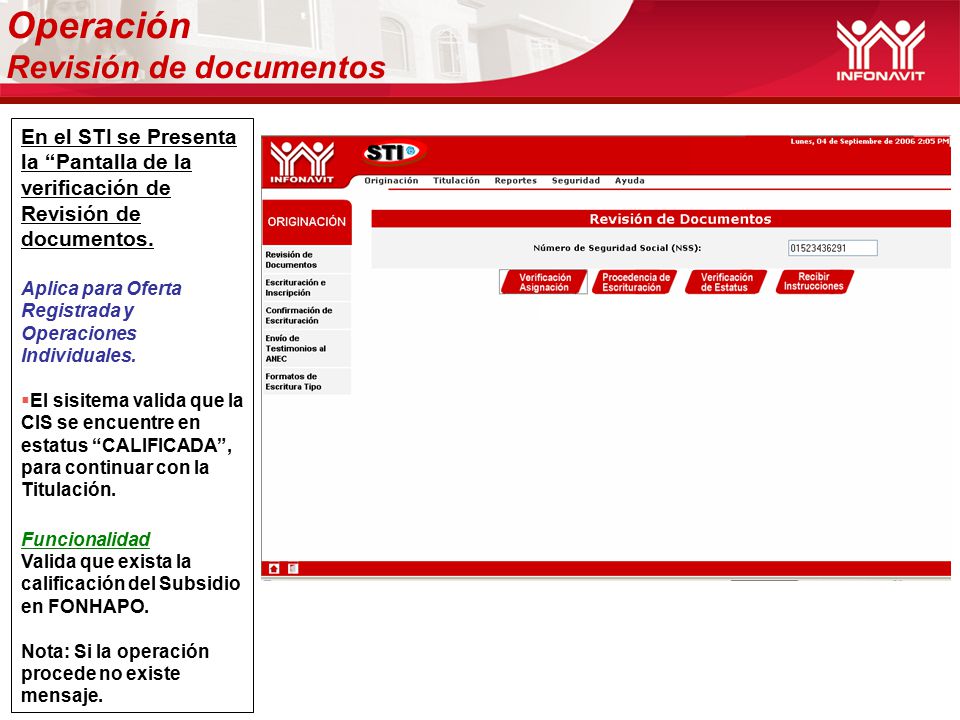The image size is (960, 720).
Task: Select the ORIGINACIÓN sidebar header
Action: [307, 222]
